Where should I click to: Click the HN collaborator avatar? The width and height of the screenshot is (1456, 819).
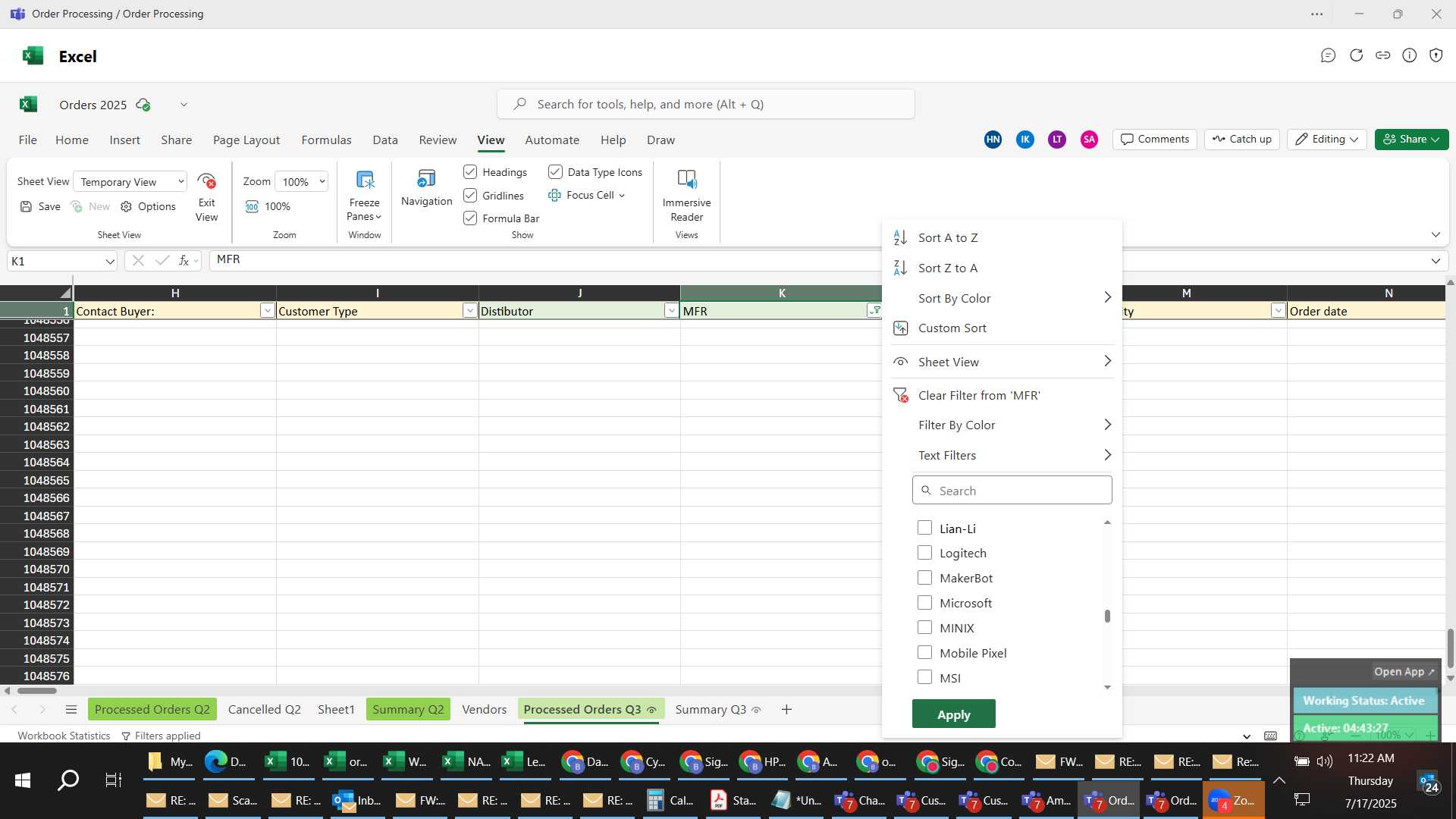tap(993, 140)
